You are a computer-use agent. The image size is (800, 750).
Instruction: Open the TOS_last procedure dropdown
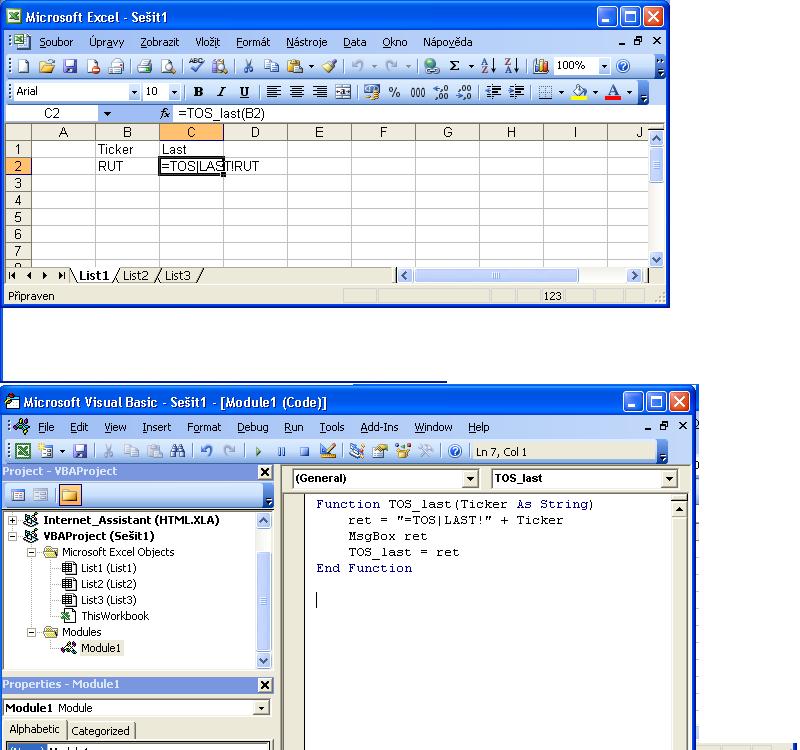[669, 479]
